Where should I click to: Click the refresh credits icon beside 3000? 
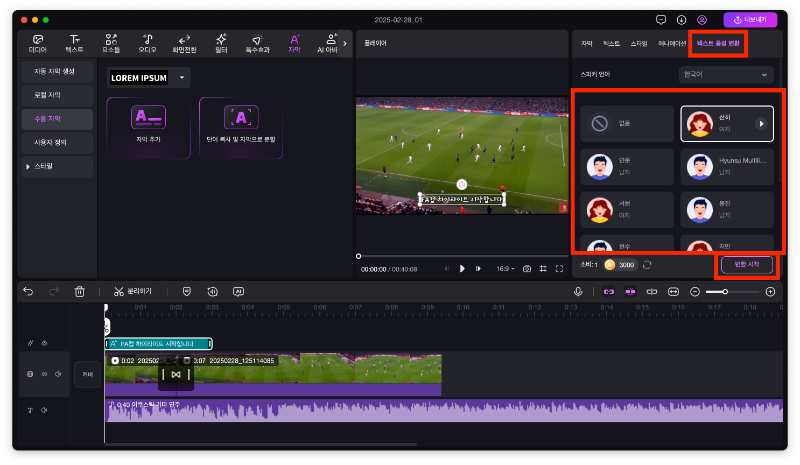click(x=647, y=264)
